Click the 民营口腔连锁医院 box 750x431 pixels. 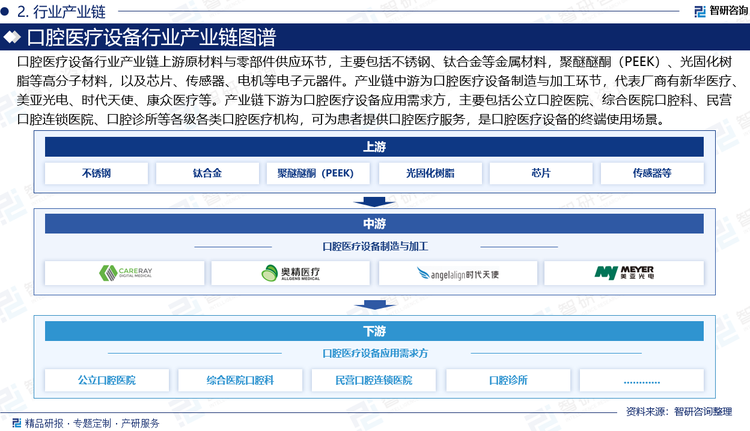tap(374, 380)
